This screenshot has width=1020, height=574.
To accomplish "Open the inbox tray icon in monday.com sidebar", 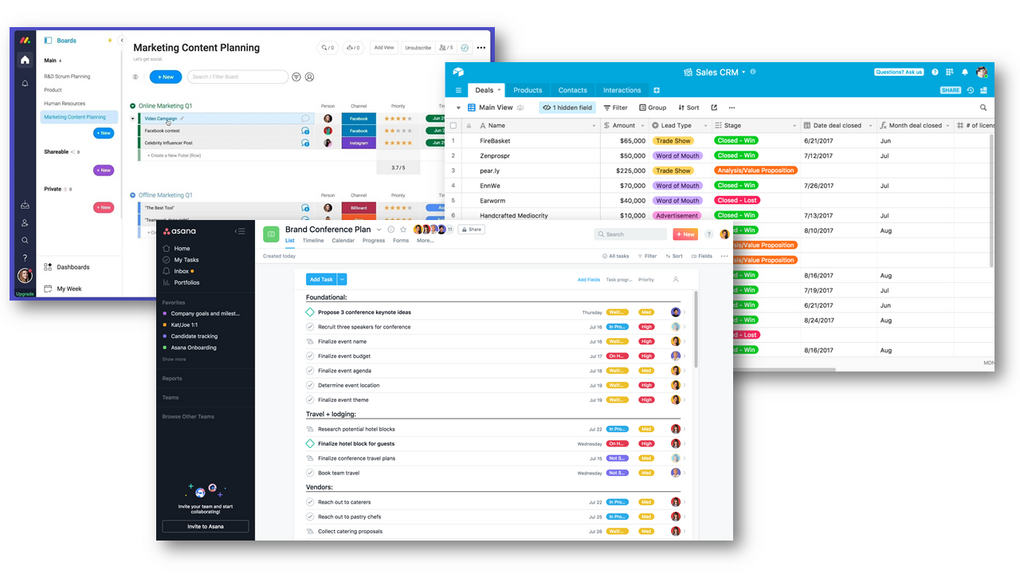I will 25,205.
